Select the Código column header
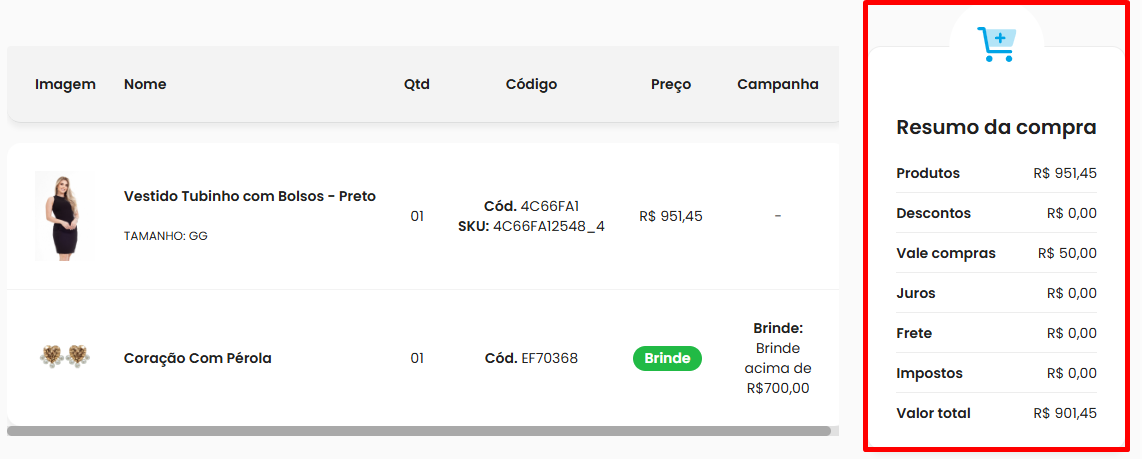Screen dimensions: 1142x459 pyautogui.click(x=532, y=85)
